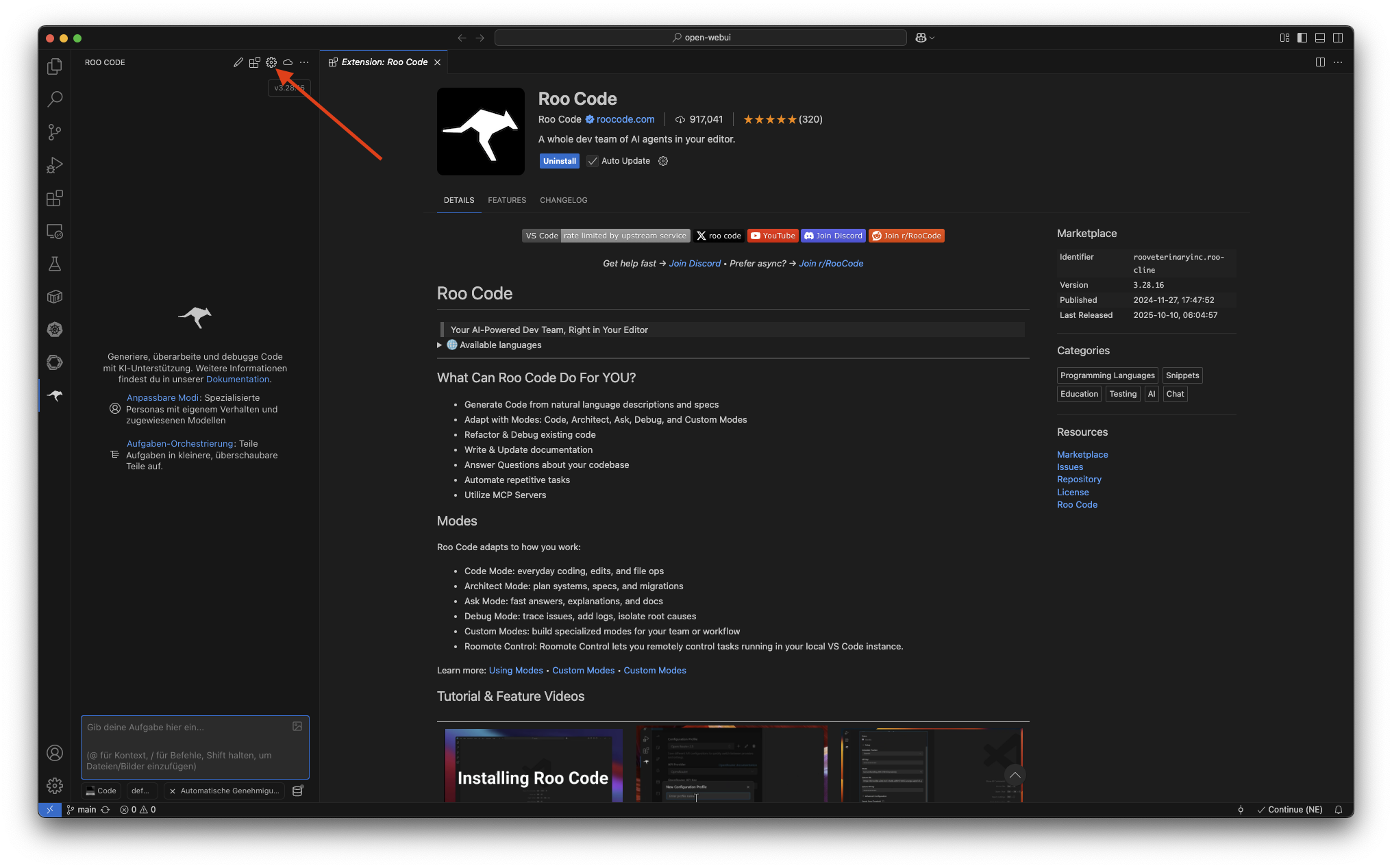The height and width of the screenshot is (868, 1392).
Task: Select the Snippets category tag
Action: tap(1182, 375)
